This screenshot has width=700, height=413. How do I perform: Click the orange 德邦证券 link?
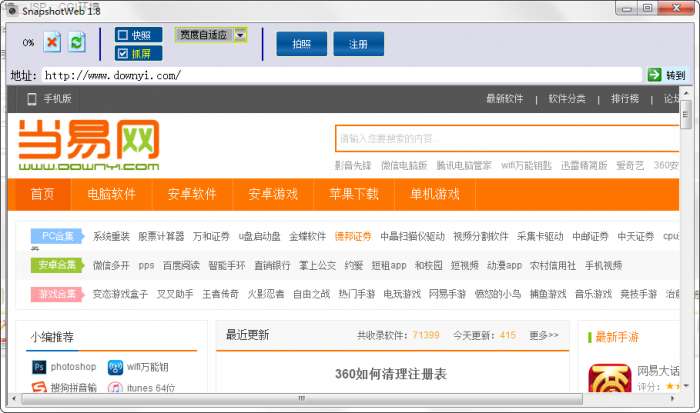pos(353,236)
